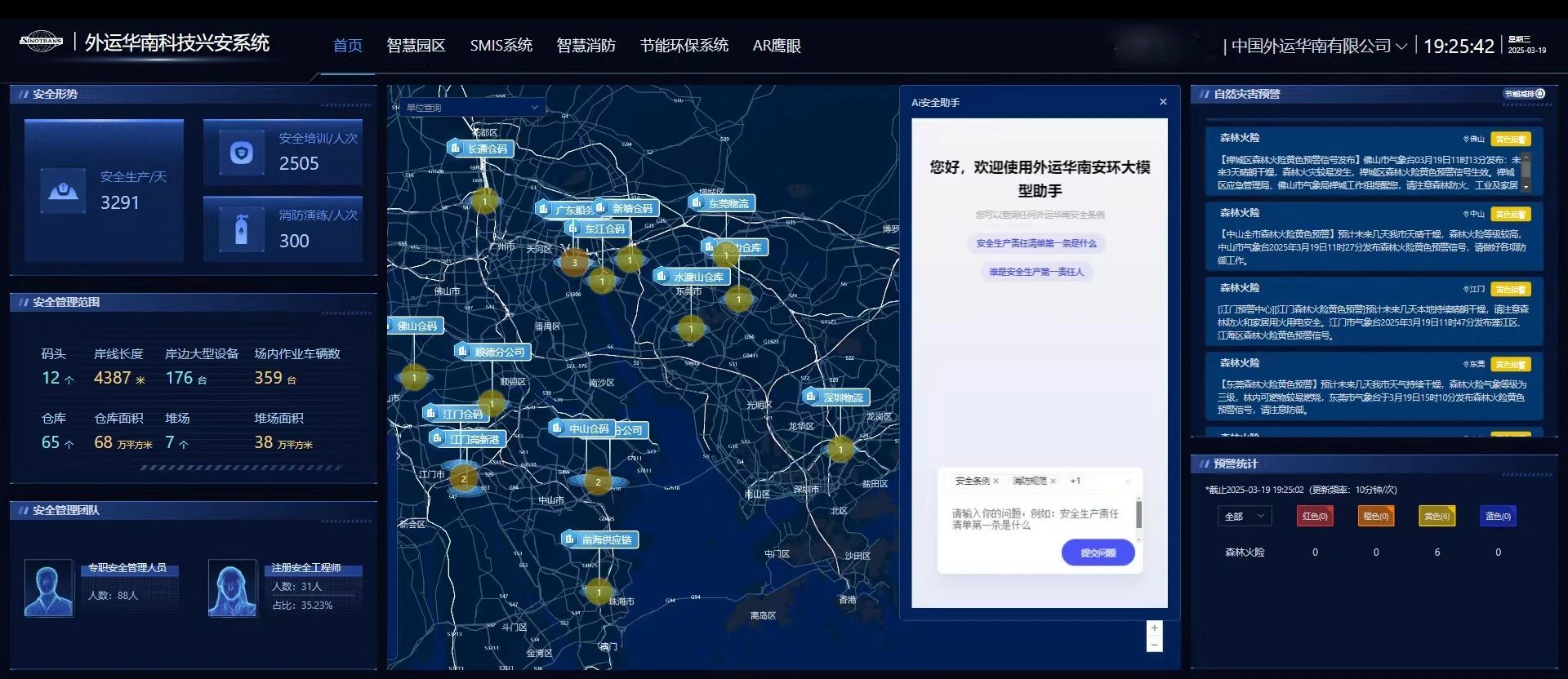
Task: Filter warnings by 橙色(0) swatch
Action: [x=1376, y=516]
